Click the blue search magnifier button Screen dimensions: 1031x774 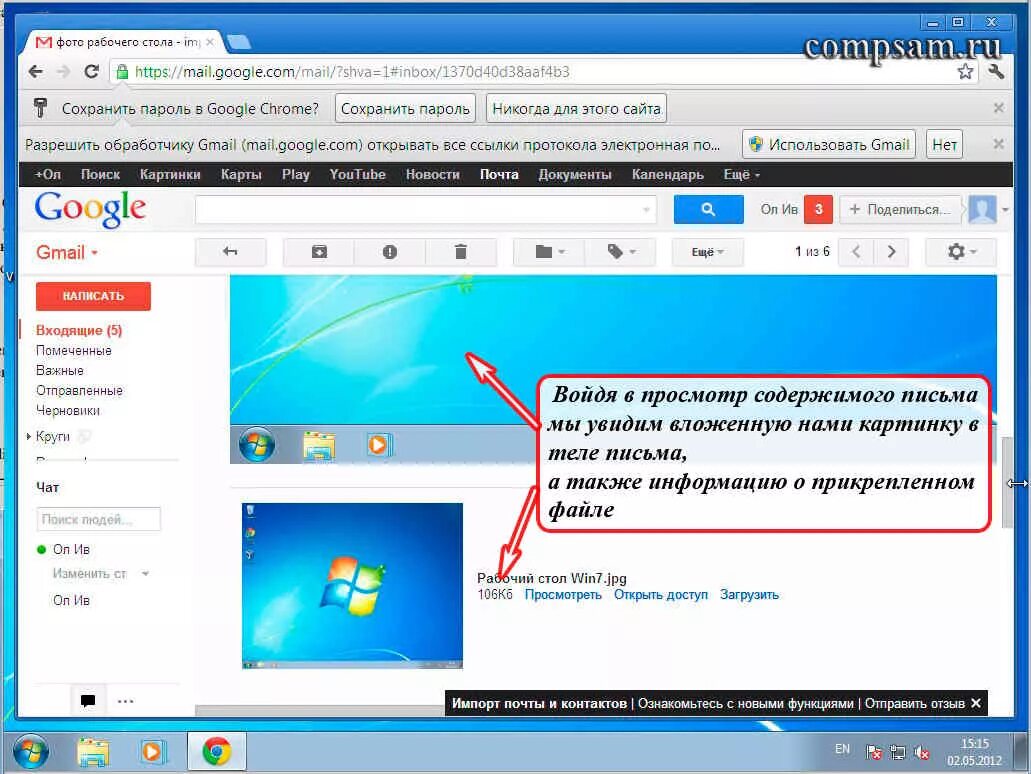[x=708, y=209]
